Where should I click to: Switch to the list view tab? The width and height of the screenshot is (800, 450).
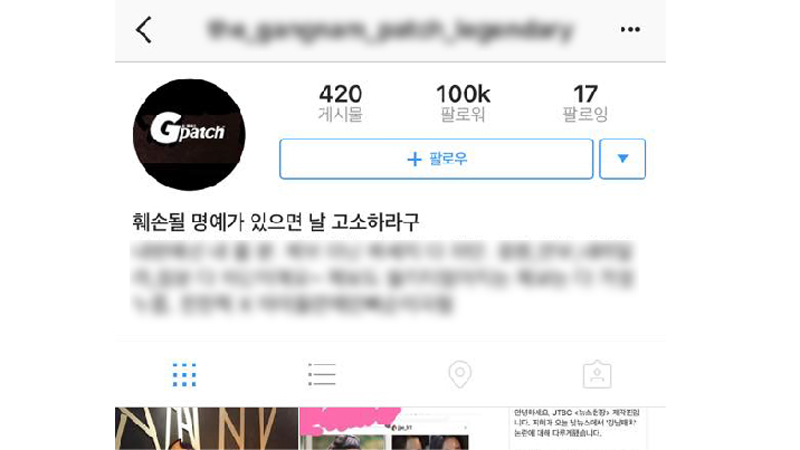click(x=322, y=374)
